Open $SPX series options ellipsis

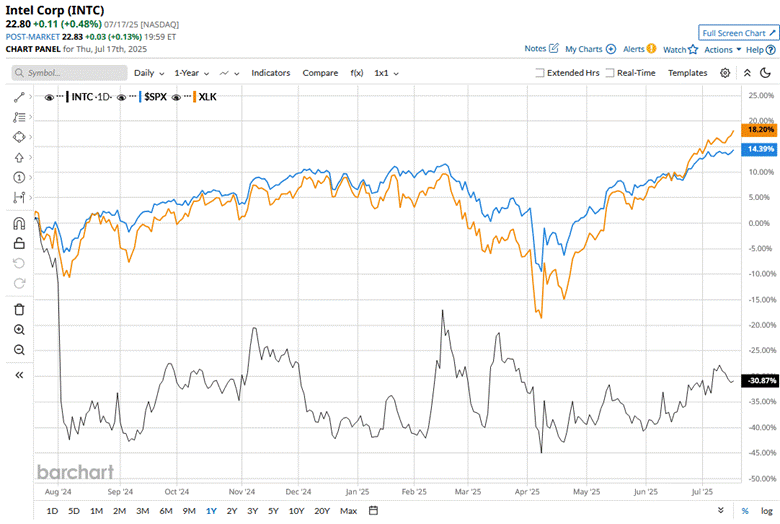[133, 96]
